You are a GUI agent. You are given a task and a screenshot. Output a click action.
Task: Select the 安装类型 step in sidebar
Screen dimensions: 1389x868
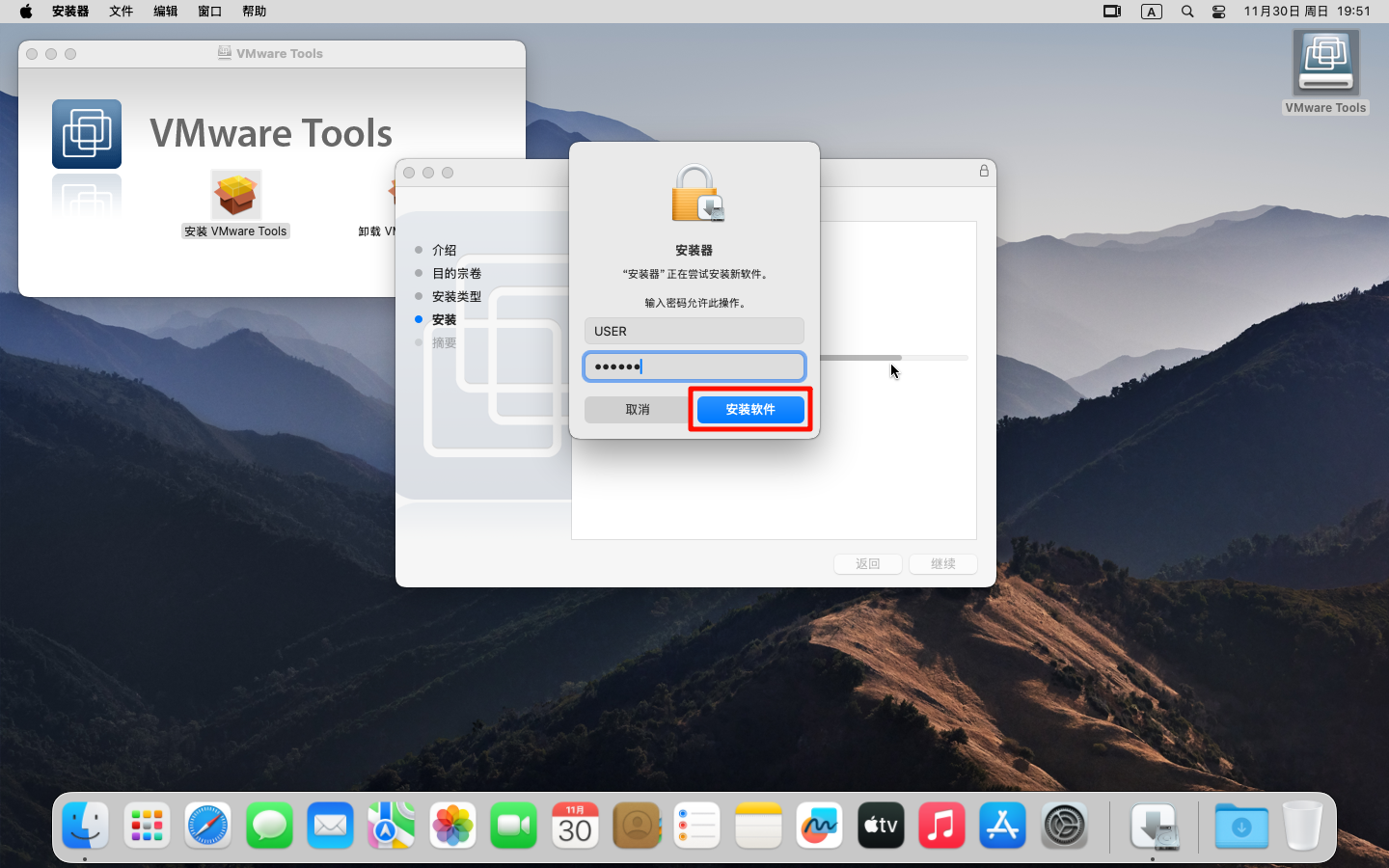[x=456, y=296]
